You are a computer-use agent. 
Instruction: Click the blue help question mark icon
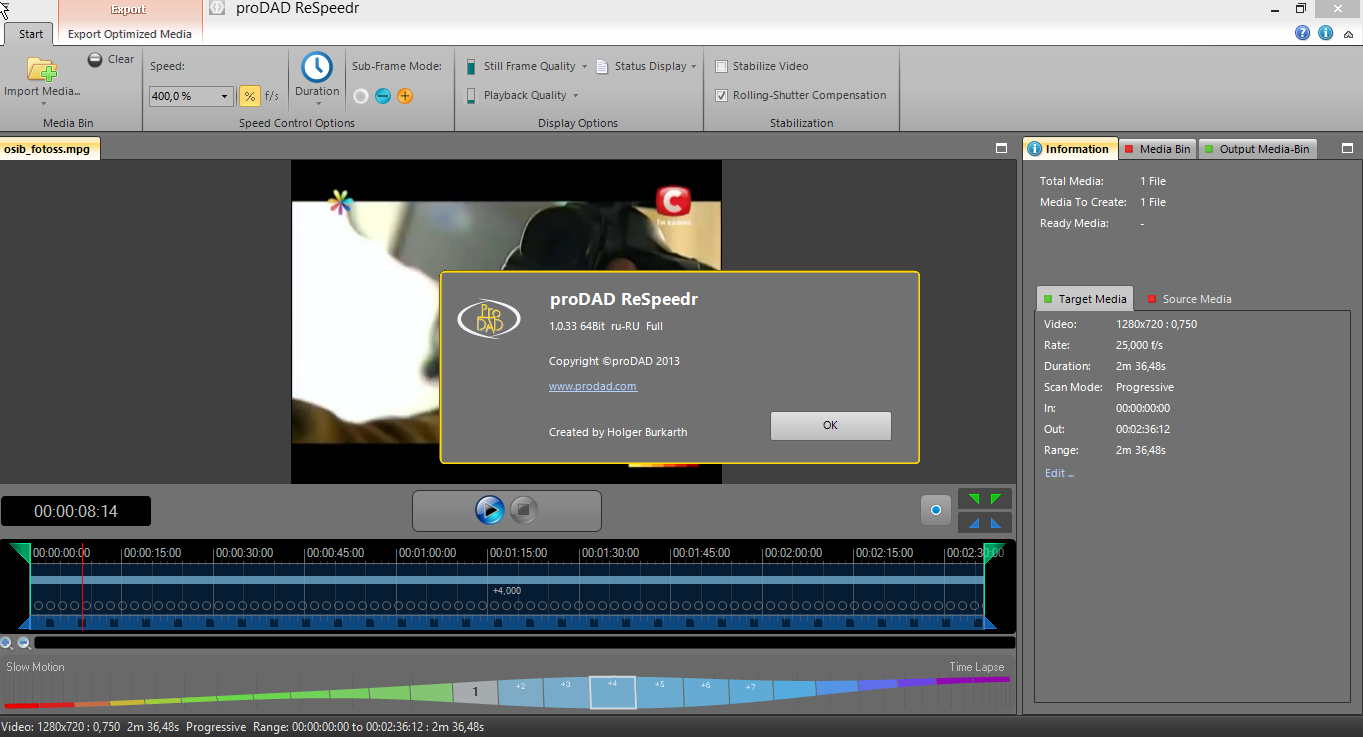[1302, 33]
